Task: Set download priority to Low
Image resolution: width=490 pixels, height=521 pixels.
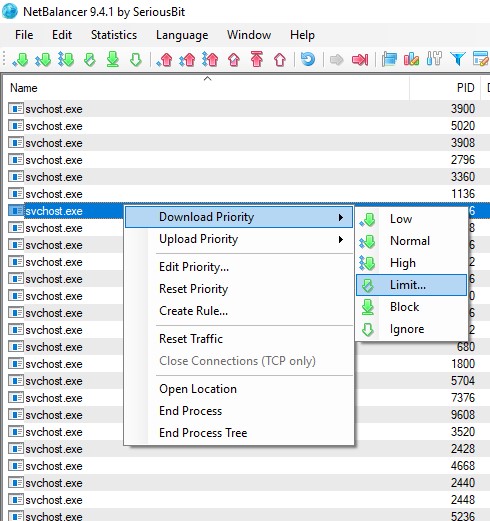Action: click(412, 219)
